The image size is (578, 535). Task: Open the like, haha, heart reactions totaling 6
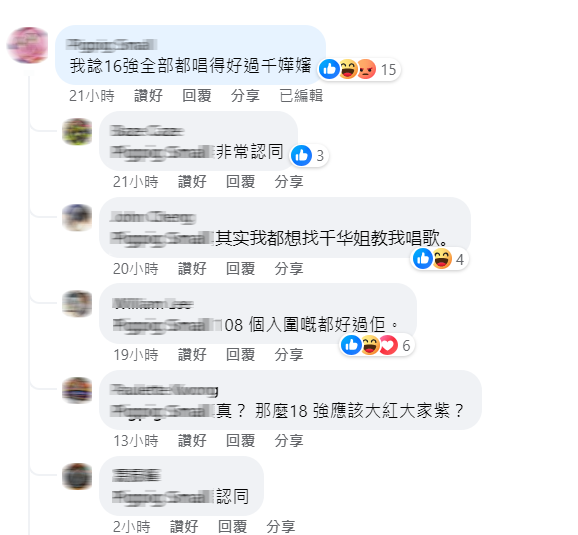(376, 345)
